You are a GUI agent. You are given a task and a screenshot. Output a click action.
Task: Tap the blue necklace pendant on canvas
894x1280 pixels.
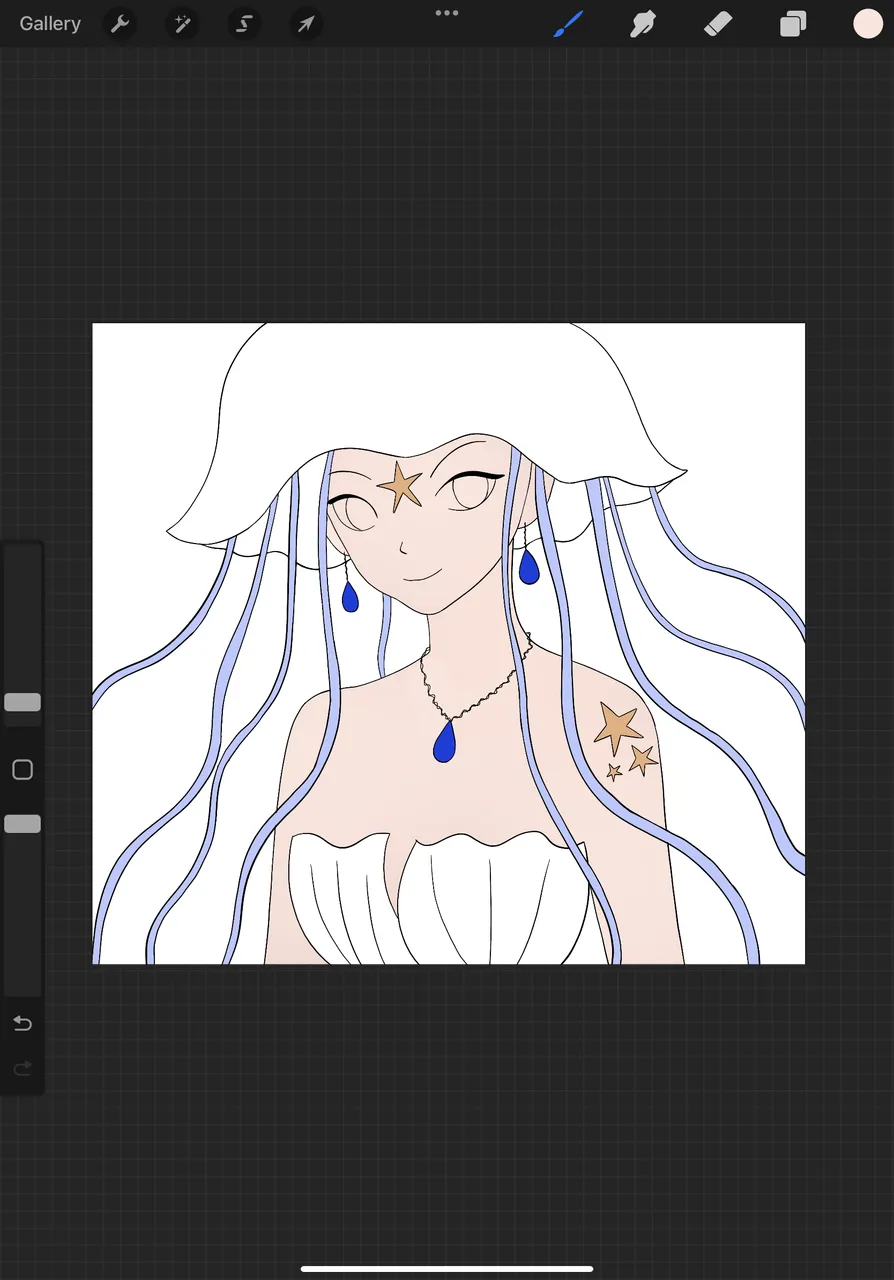click(444, 741)
